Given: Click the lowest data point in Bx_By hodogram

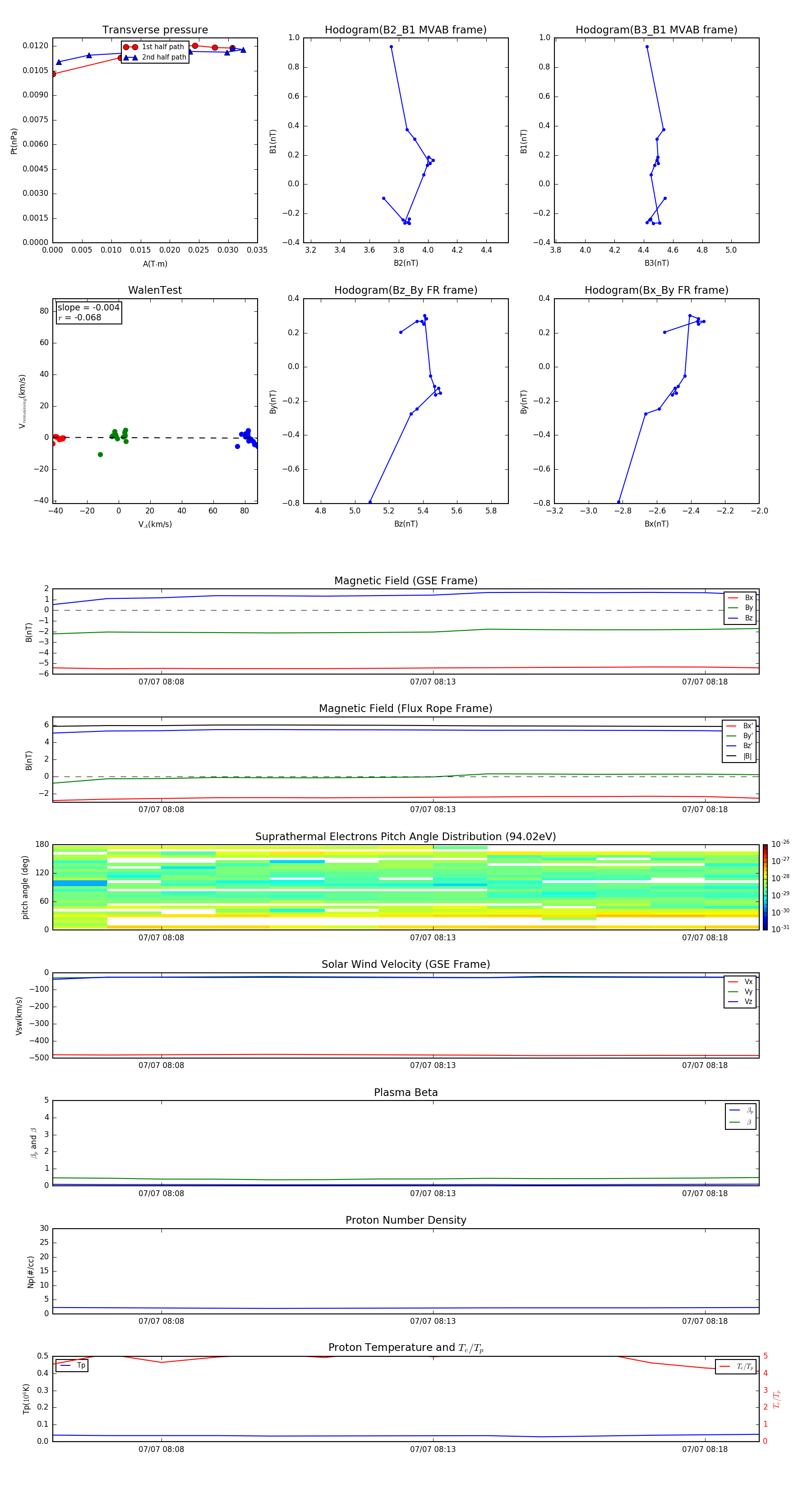Looking at the screenshot, I should click(x=618, y=502).
